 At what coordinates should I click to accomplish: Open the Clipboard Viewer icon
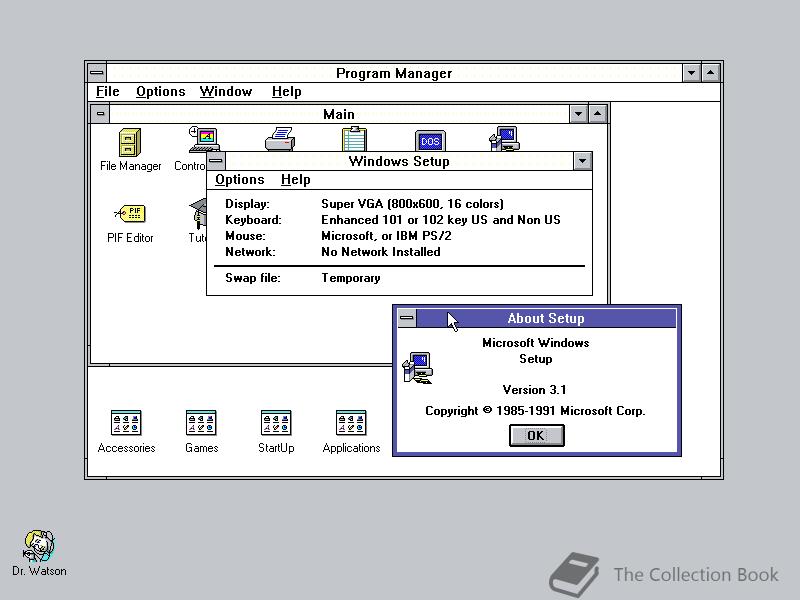354,139
